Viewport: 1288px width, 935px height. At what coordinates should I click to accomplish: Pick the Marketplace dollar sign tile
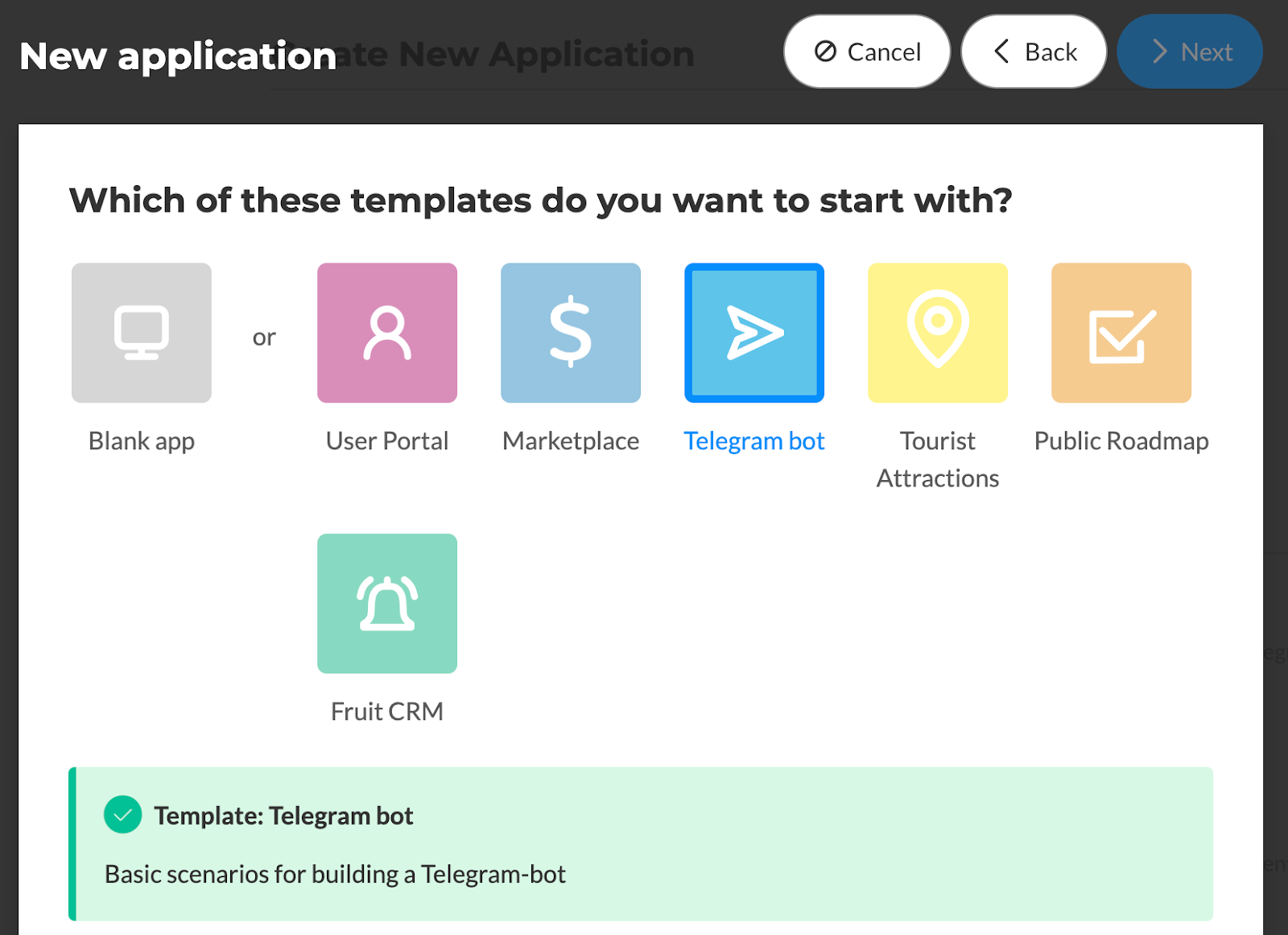(x=571, y=333)
